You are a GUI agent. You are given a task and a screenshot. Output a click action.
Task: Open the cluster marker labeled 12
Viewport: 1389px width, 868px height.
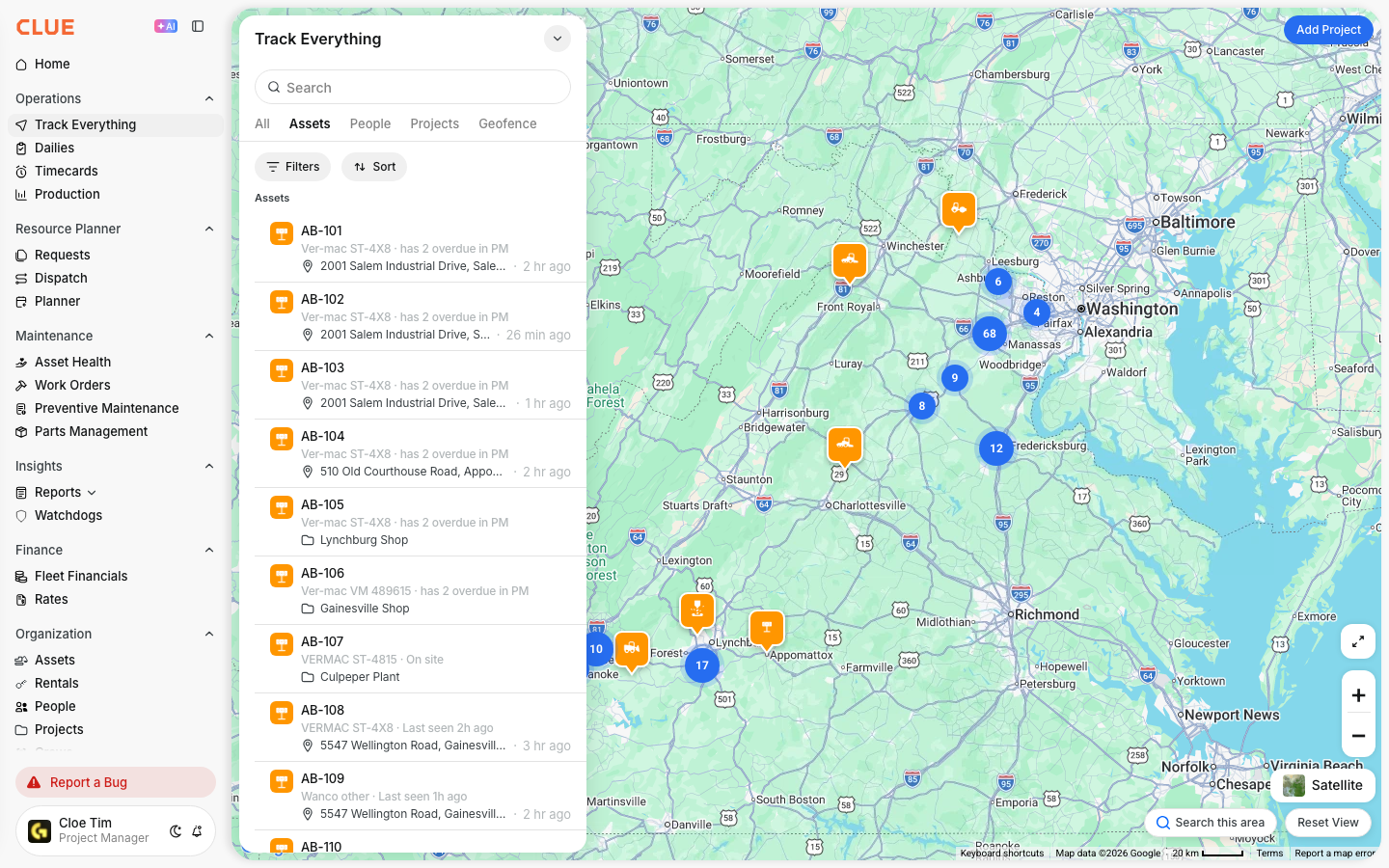tap(996, 448)
